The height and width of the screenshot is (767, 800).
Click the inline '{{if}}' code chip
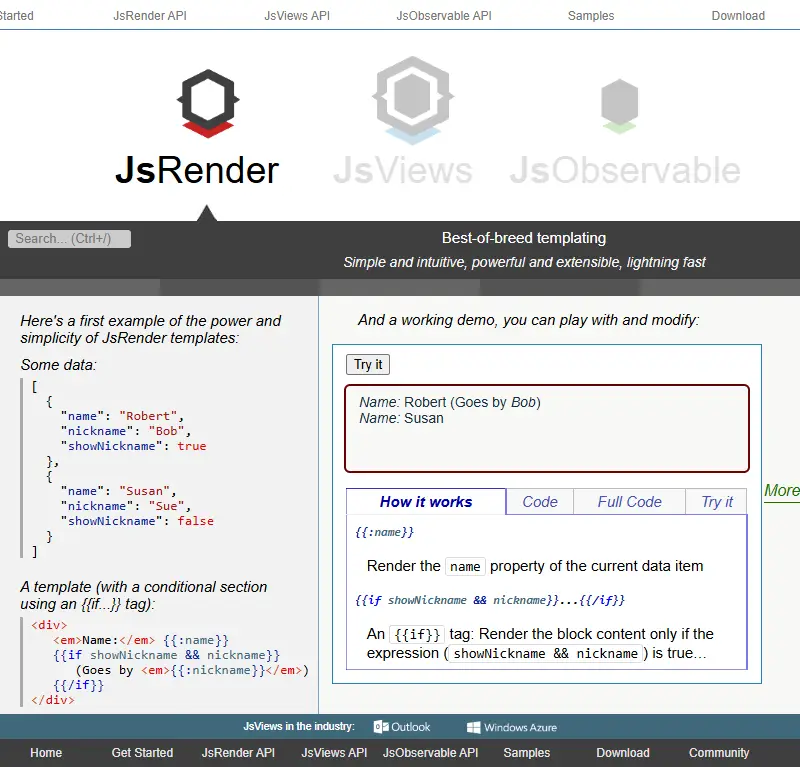click(x=417, y=634)
